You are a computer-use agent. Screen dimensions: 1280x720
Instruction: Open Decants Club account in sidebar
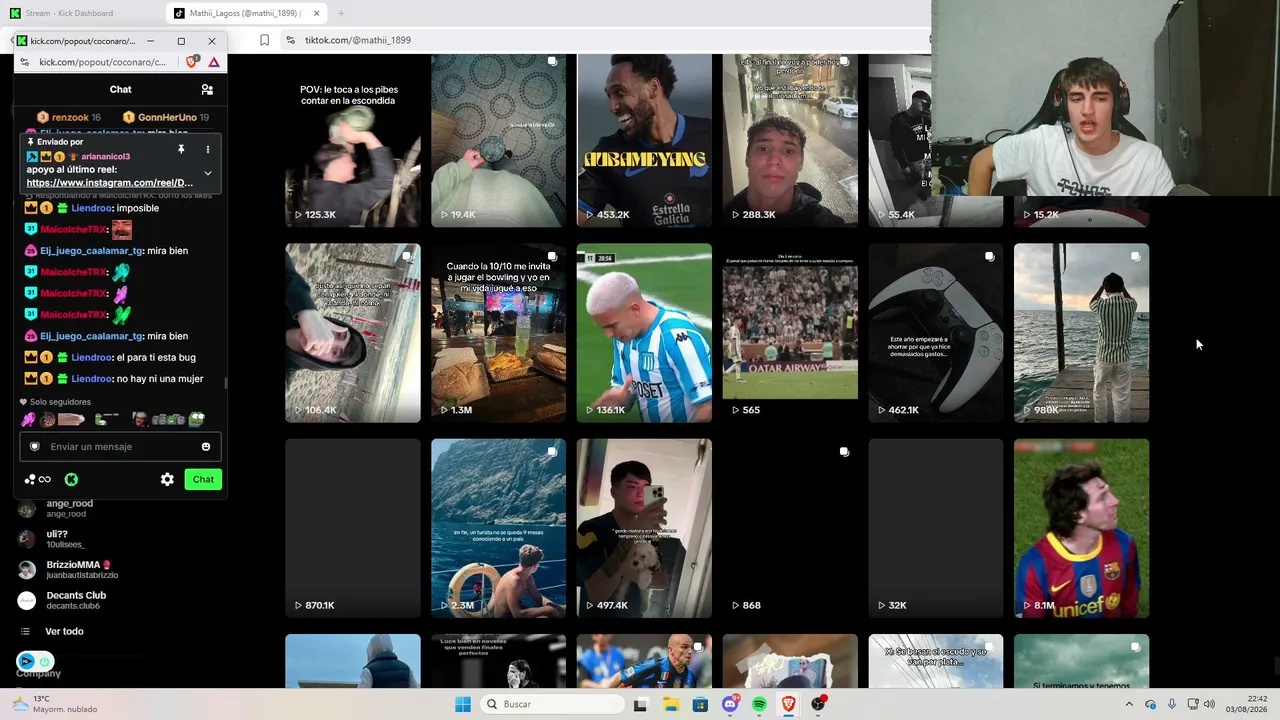[63, 600]
